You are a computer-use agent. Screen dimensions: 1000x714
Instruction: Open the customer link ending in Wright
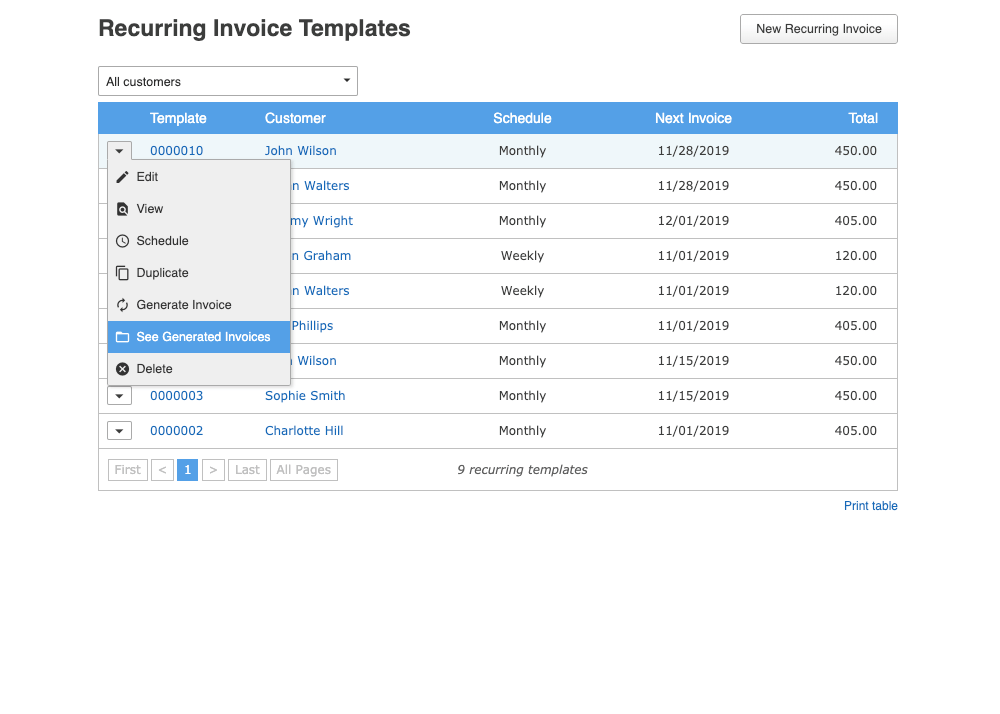322,221
